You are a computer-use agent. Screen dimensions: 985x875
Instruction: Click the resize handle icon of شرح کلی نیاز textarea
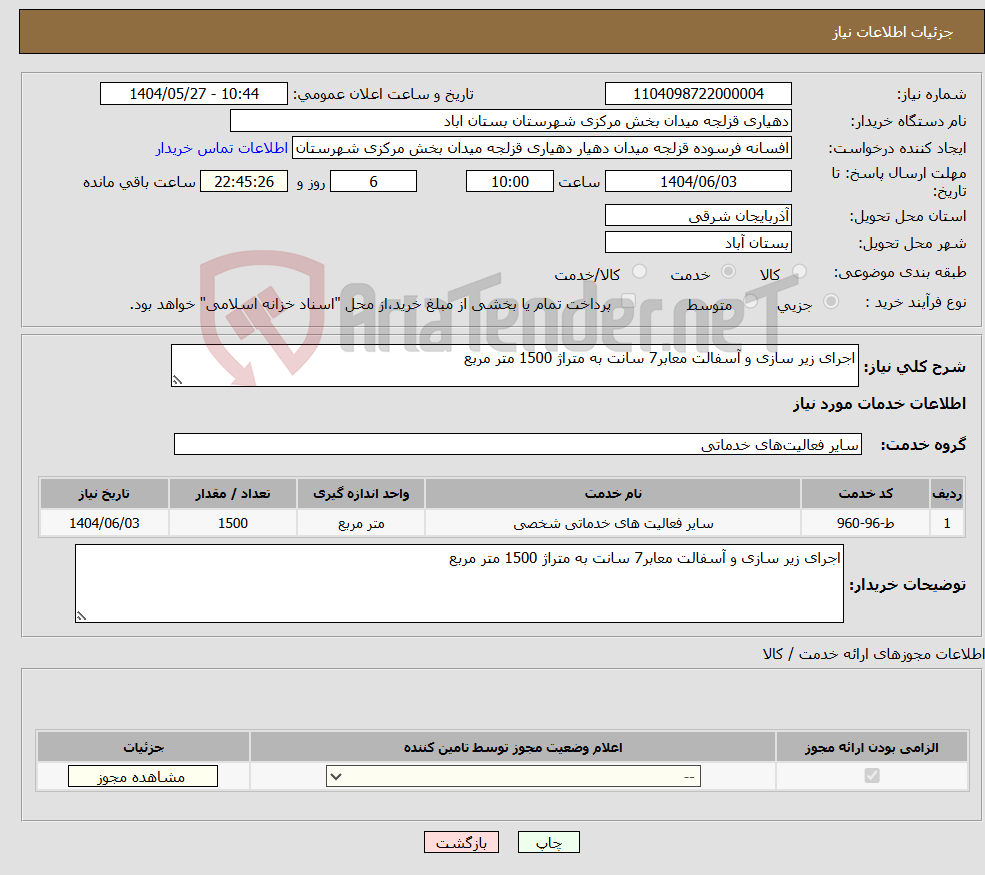pos(178,379)
